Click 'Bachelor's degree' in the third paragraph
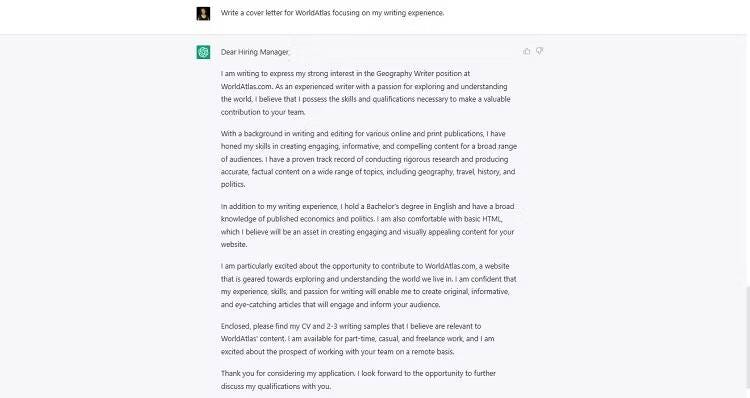750x398 pixels. [x=398, y=207]
